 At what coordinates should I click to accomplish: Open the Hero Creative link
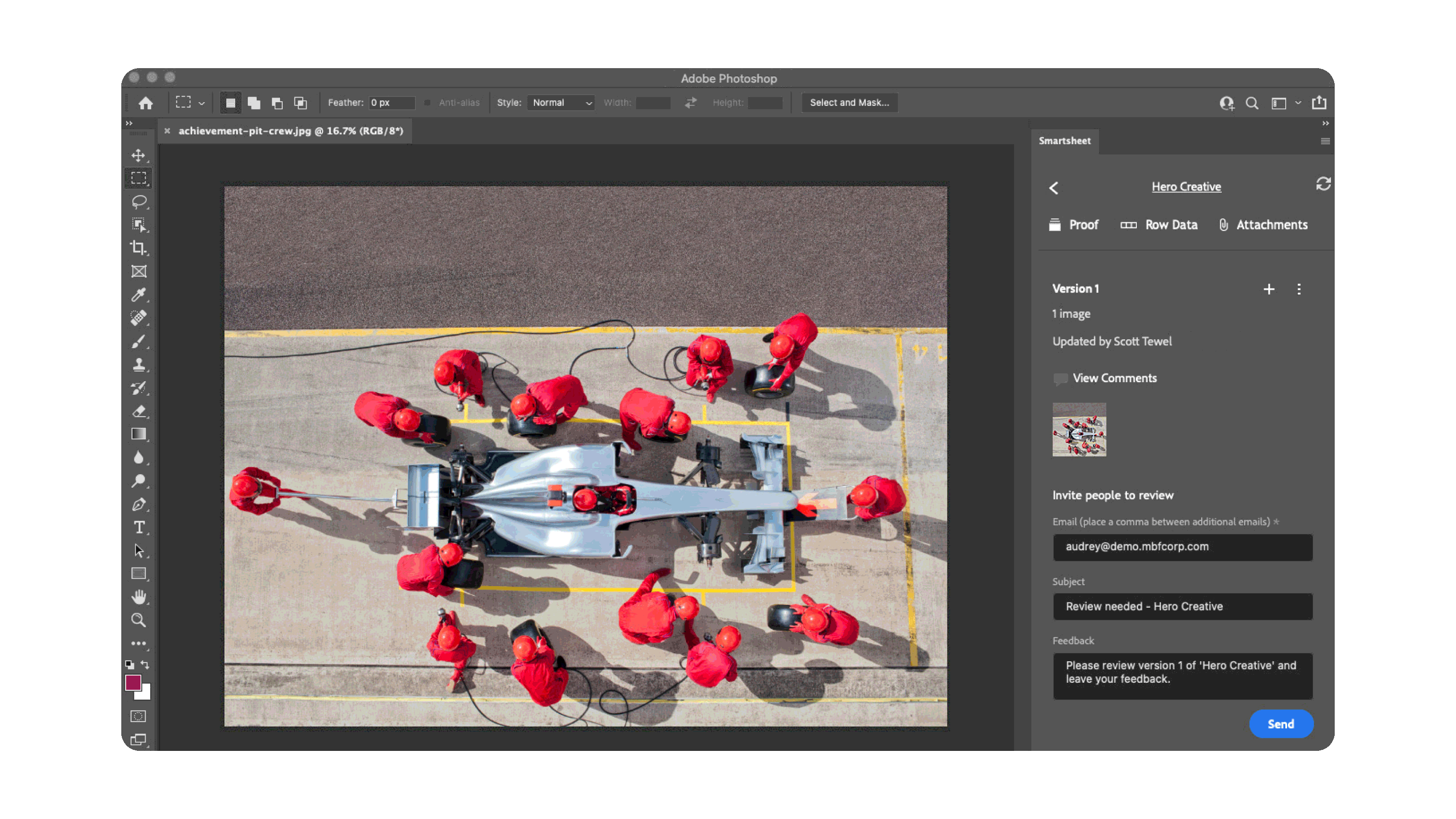[x=1186, y=187]
